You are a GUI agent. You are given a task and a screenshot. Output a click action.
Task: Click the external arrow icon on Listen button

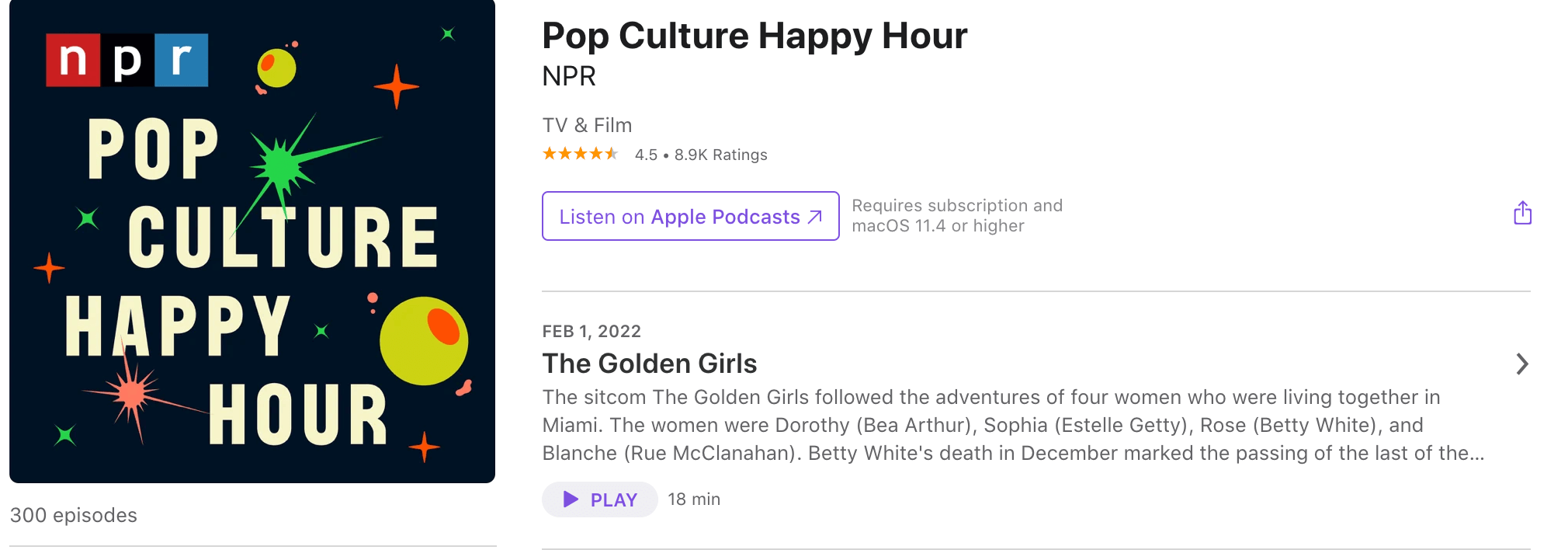[815, 217]
